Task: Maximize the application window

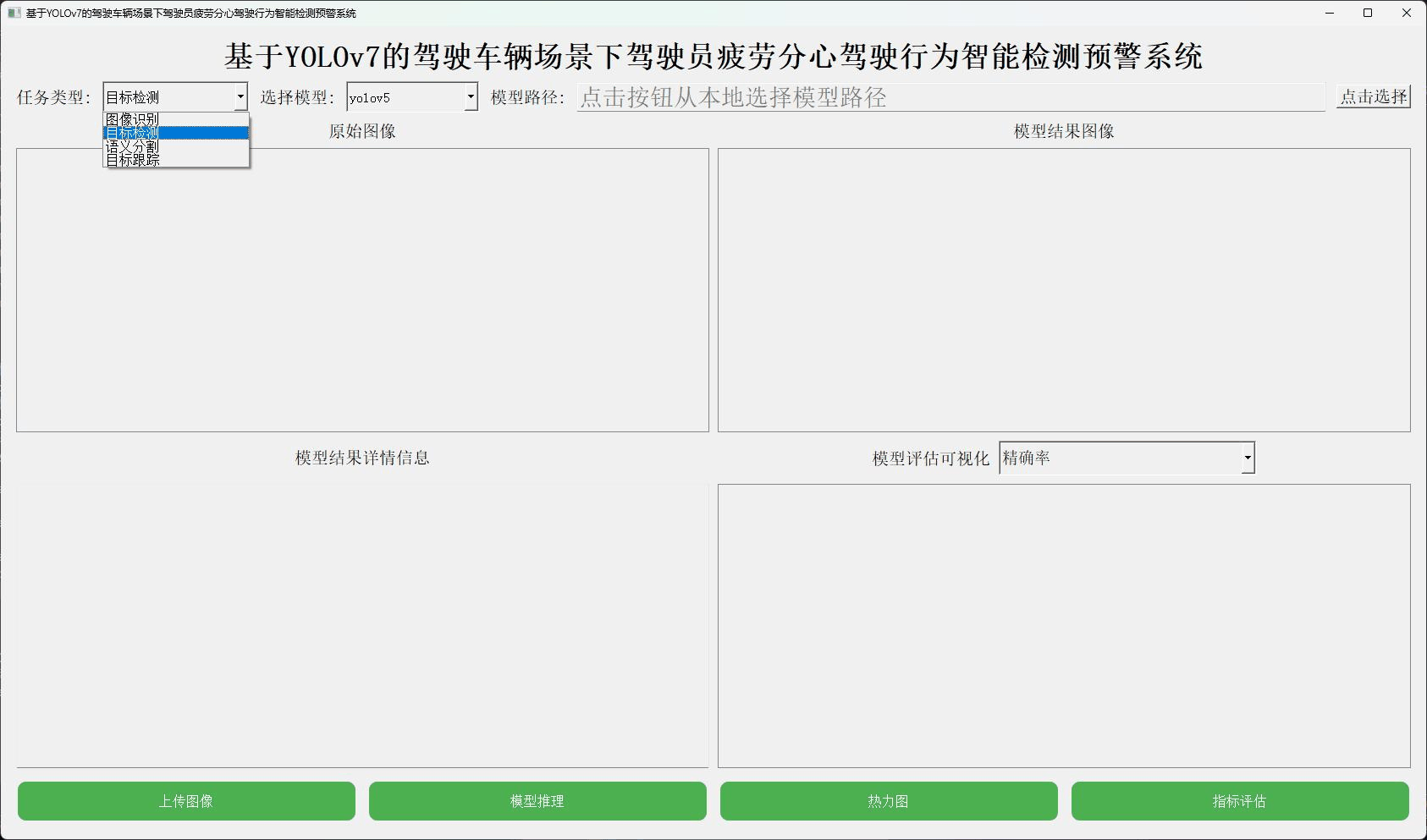Action: click(x=1368, y=13)
